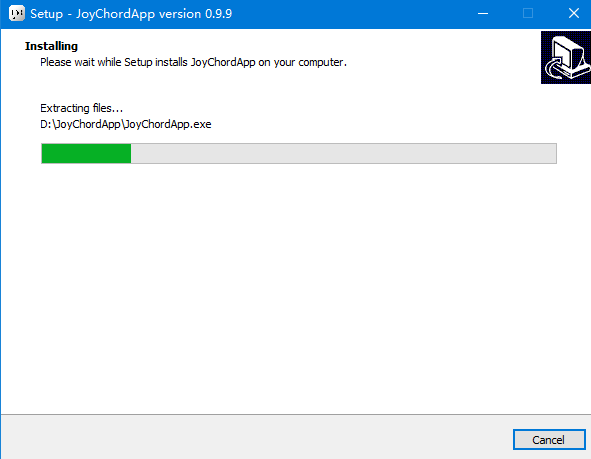Click the JoyChordApp icon in title bar
Viewport: 591px width, 459px height.
(x=17, y=14)
